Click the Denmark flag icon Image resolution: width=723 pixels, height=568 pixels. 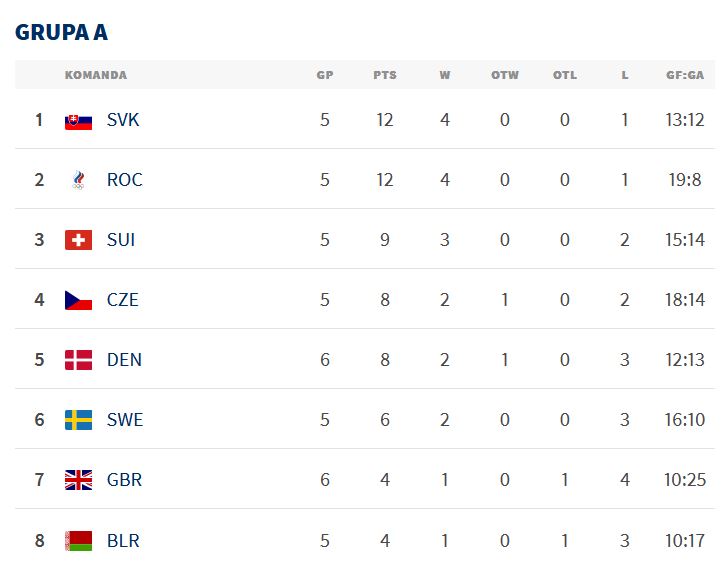click(x=78, y=360)
